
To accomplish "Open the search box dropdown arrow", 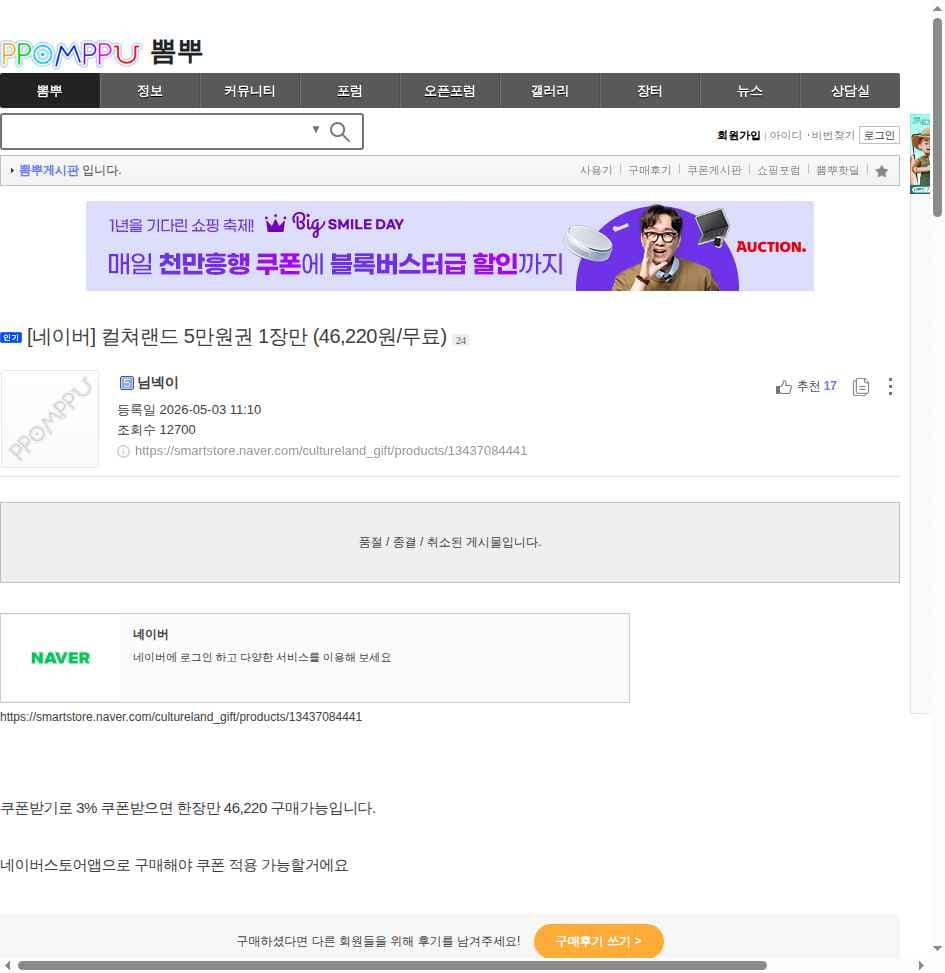I will coord(316,130).
